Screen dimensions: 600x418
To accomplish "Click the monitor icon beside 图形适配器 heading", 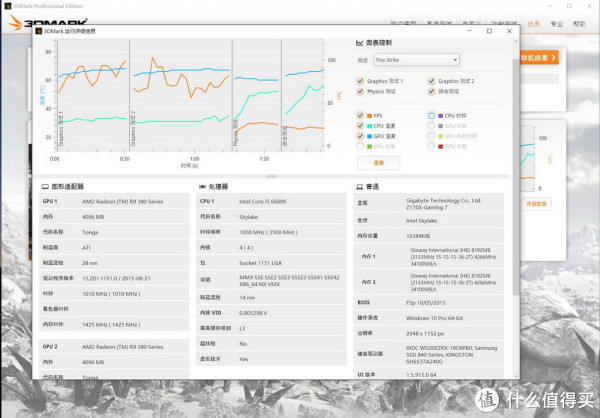I will [45, 186].
